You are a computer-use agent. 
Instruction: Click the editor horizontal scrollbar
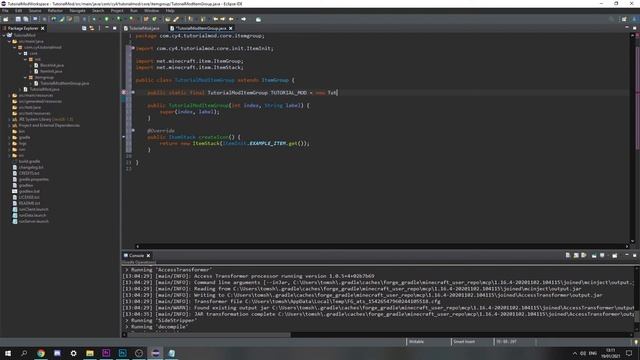382,246
